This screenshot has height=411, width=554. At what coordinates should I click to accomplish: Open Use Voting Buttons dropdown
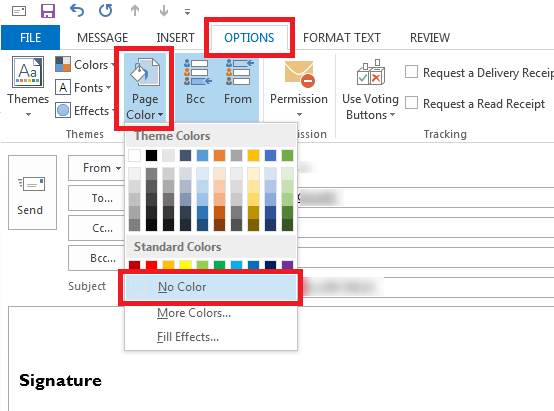(370, 90)
